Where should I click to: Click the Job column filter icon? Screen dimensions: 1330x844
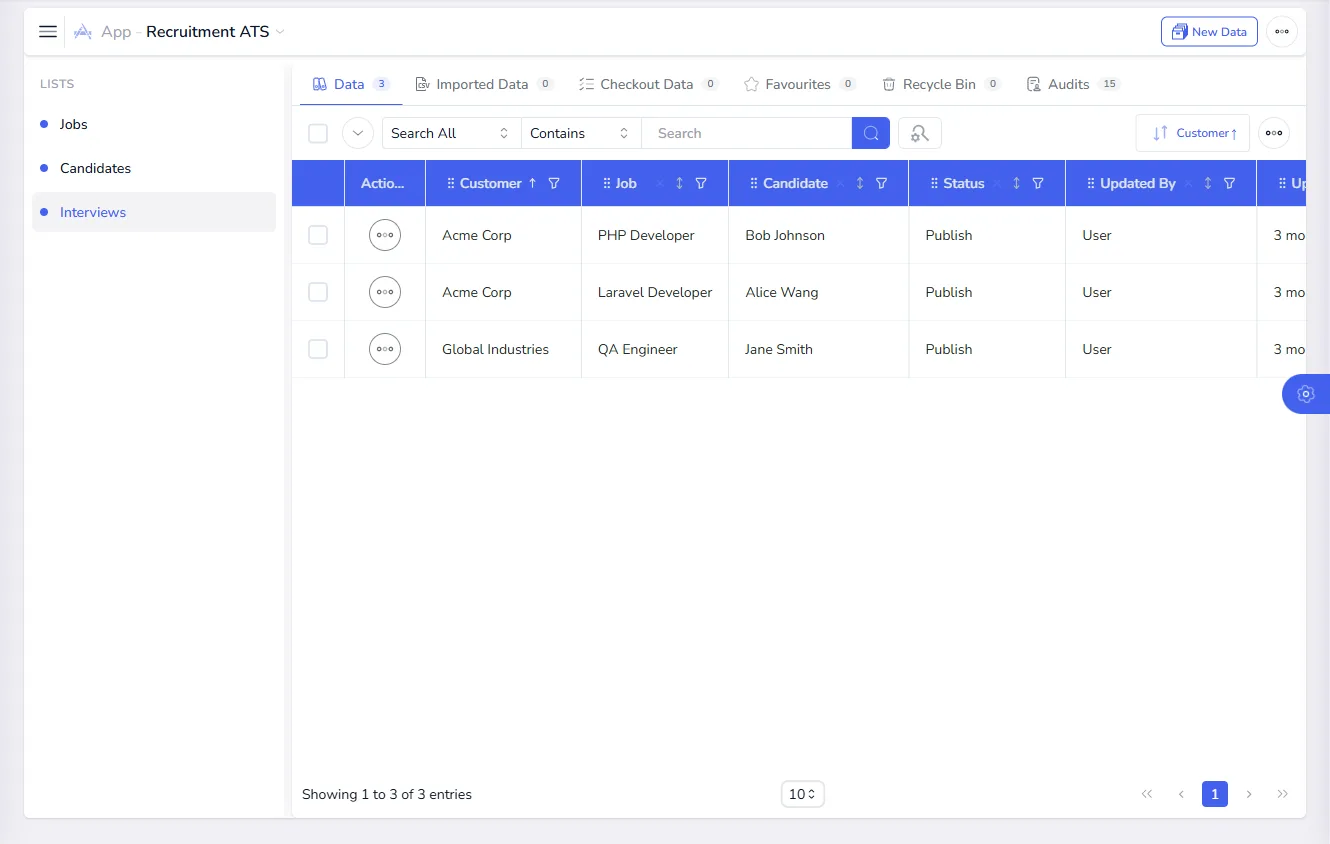701,183
